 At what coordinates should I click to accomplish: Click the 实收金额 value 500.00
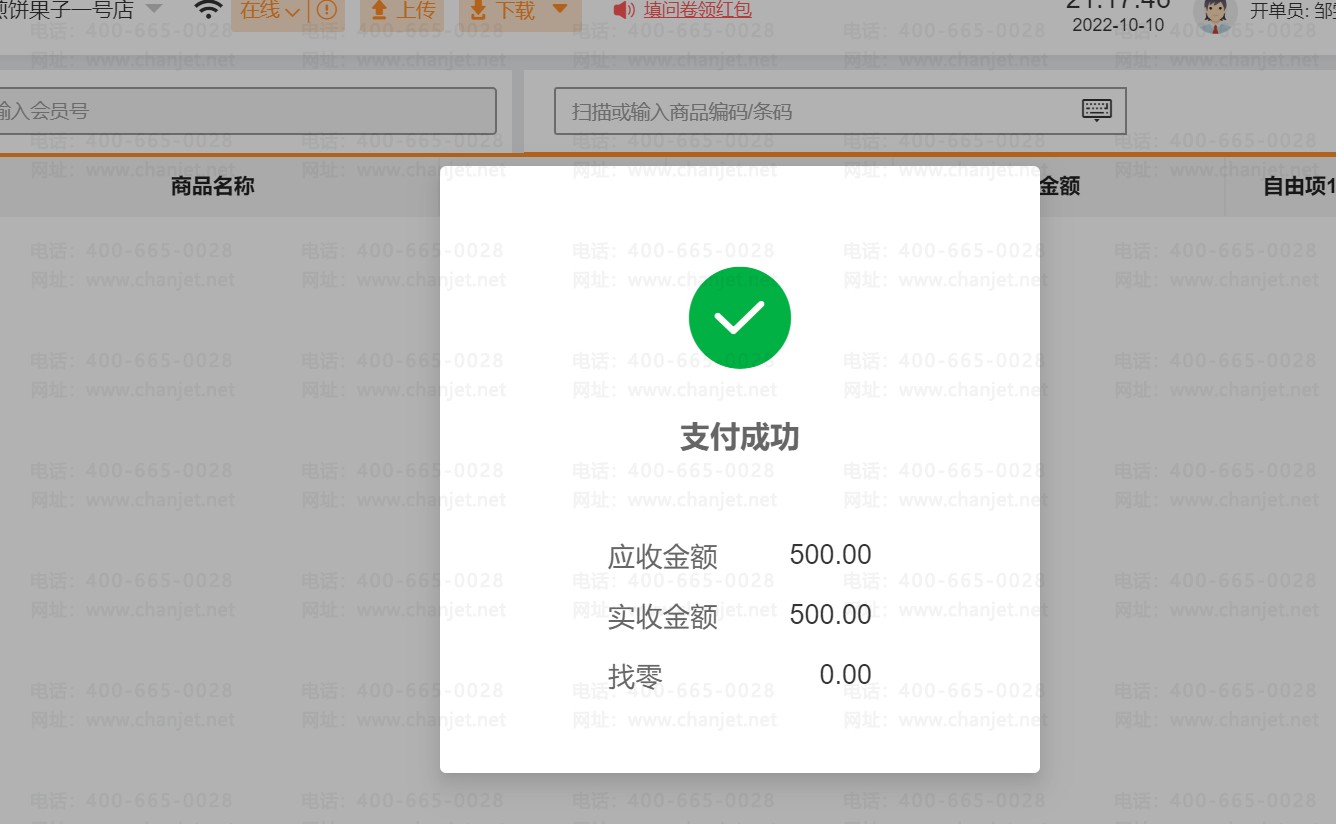click(x=830, y=615)
